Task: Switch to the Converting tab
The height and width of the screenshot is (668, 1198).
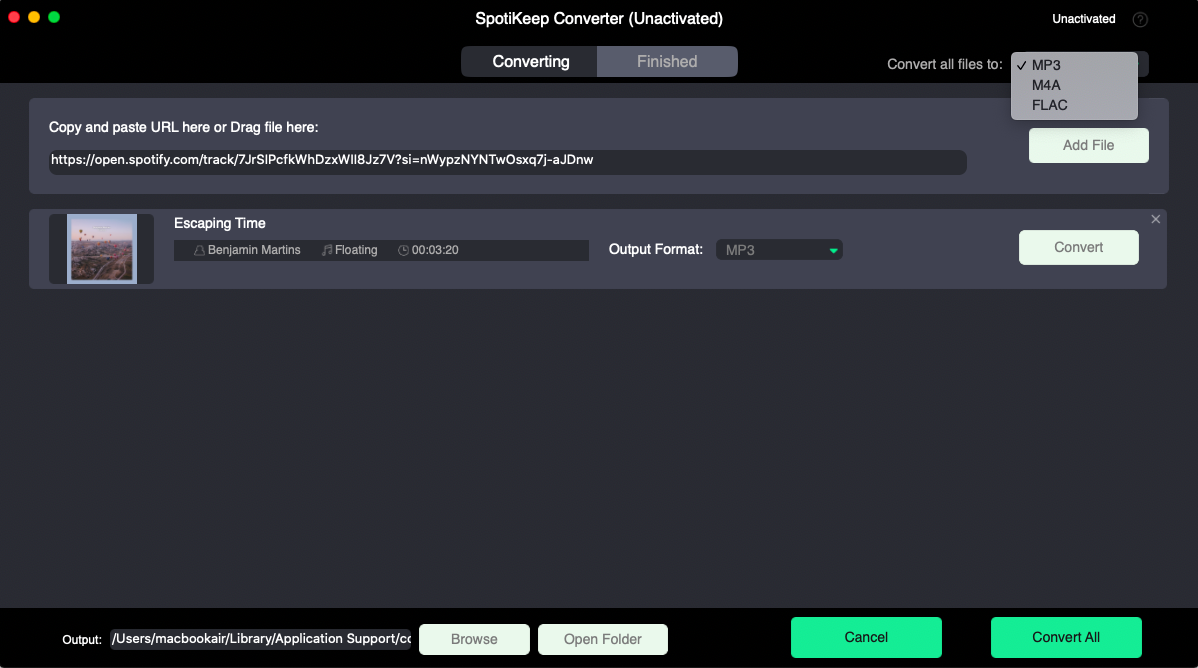Action: (529, 61)
